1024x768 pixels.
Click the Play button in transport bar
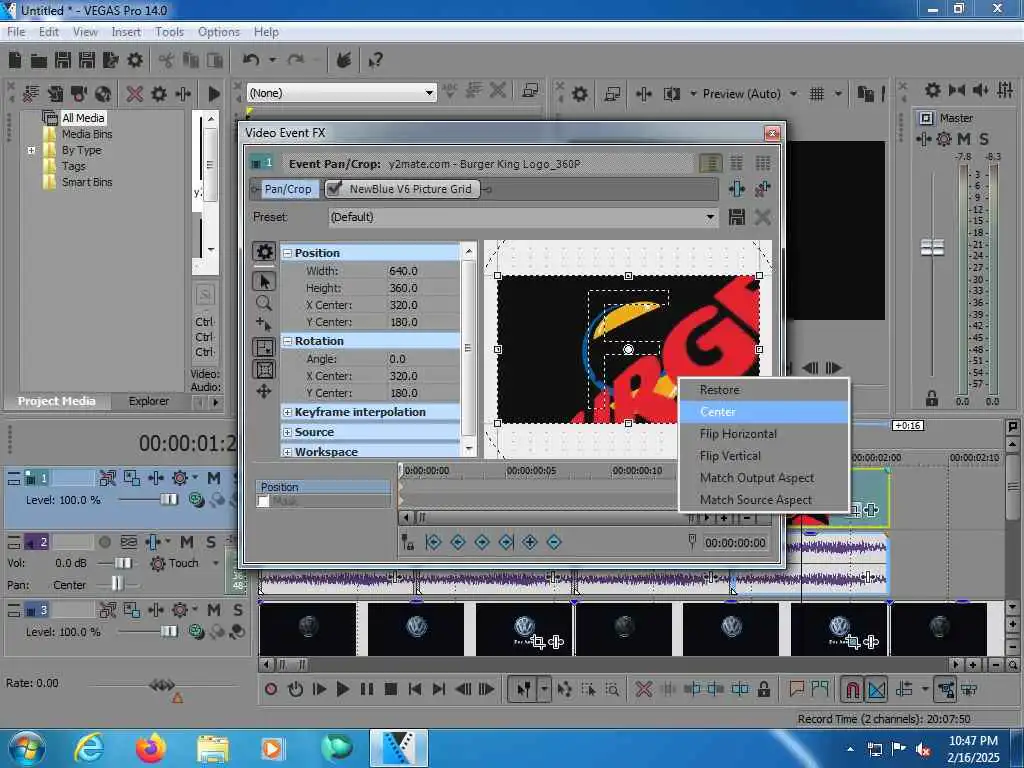click(342, 688)
